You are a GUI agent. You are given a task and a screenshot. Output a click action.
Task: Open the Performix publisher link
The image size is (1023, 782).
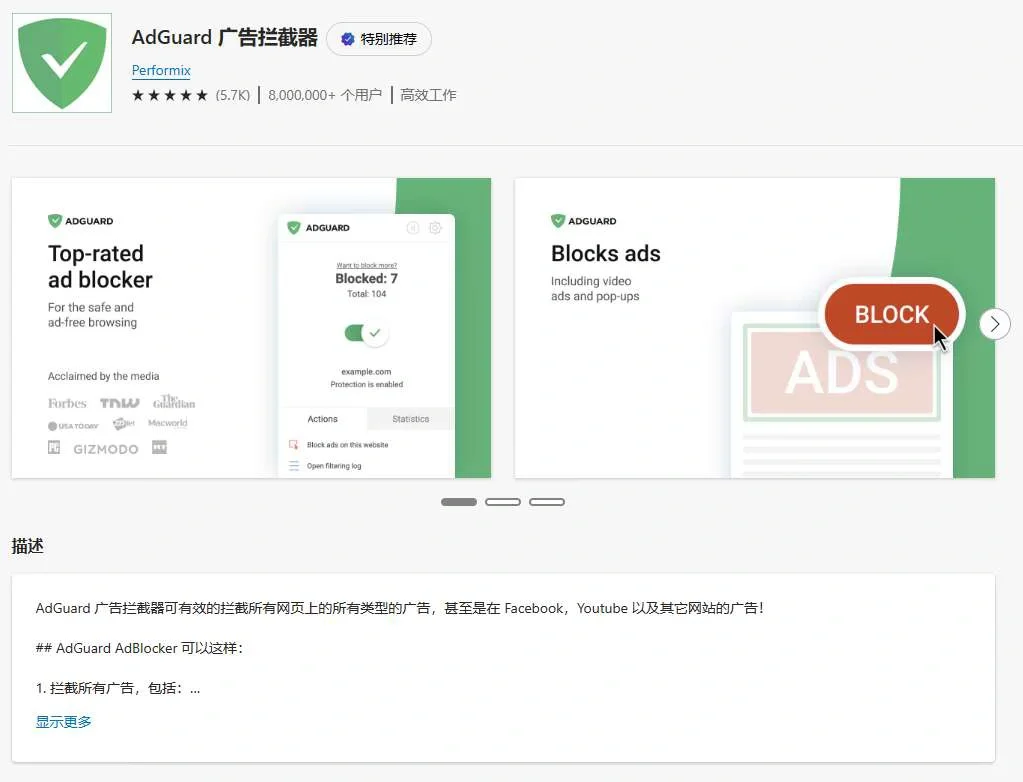point(161,70)
